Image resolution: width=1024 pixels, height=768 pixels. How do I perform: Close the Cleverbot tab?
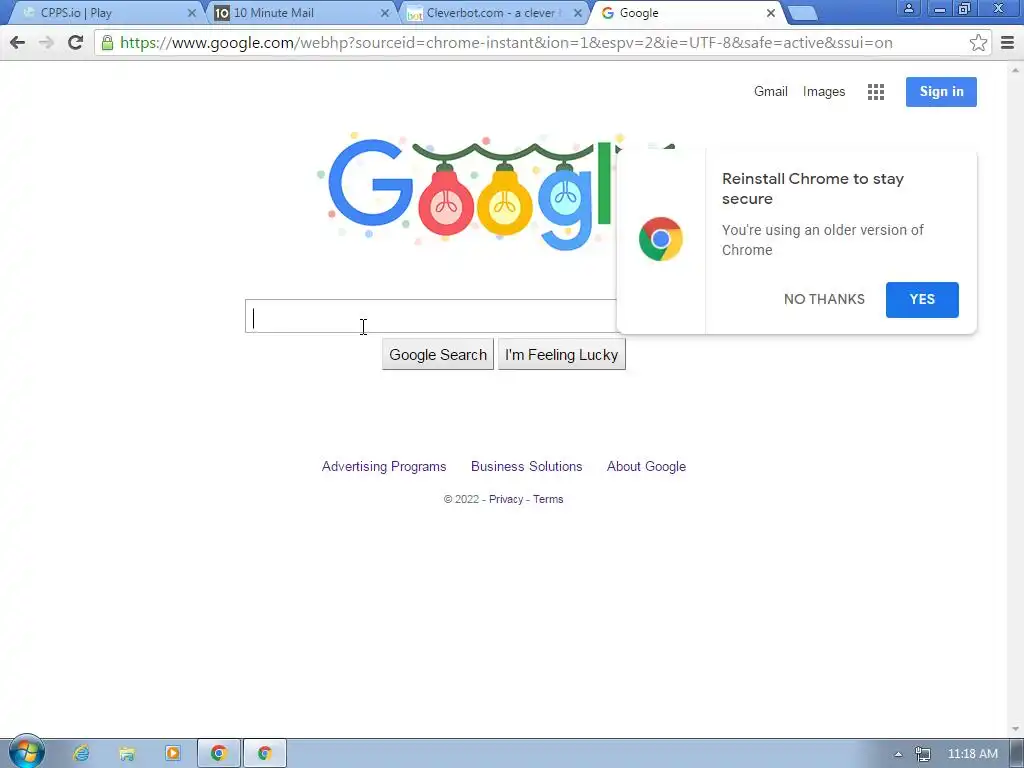point(577,13)
